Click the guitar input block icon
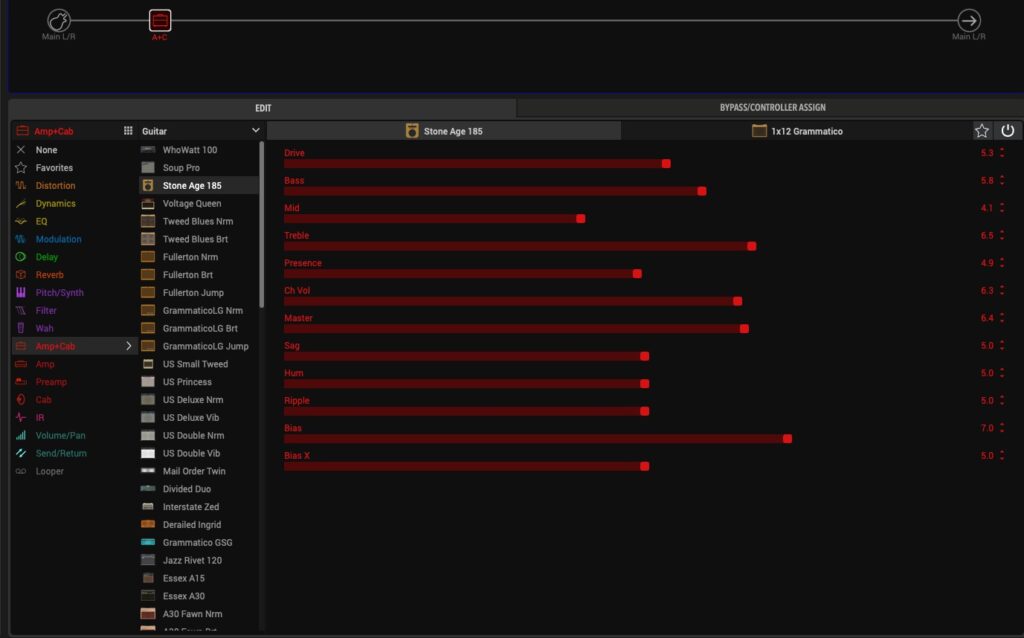Screen dimensions: 1024x638 point(59,21)
